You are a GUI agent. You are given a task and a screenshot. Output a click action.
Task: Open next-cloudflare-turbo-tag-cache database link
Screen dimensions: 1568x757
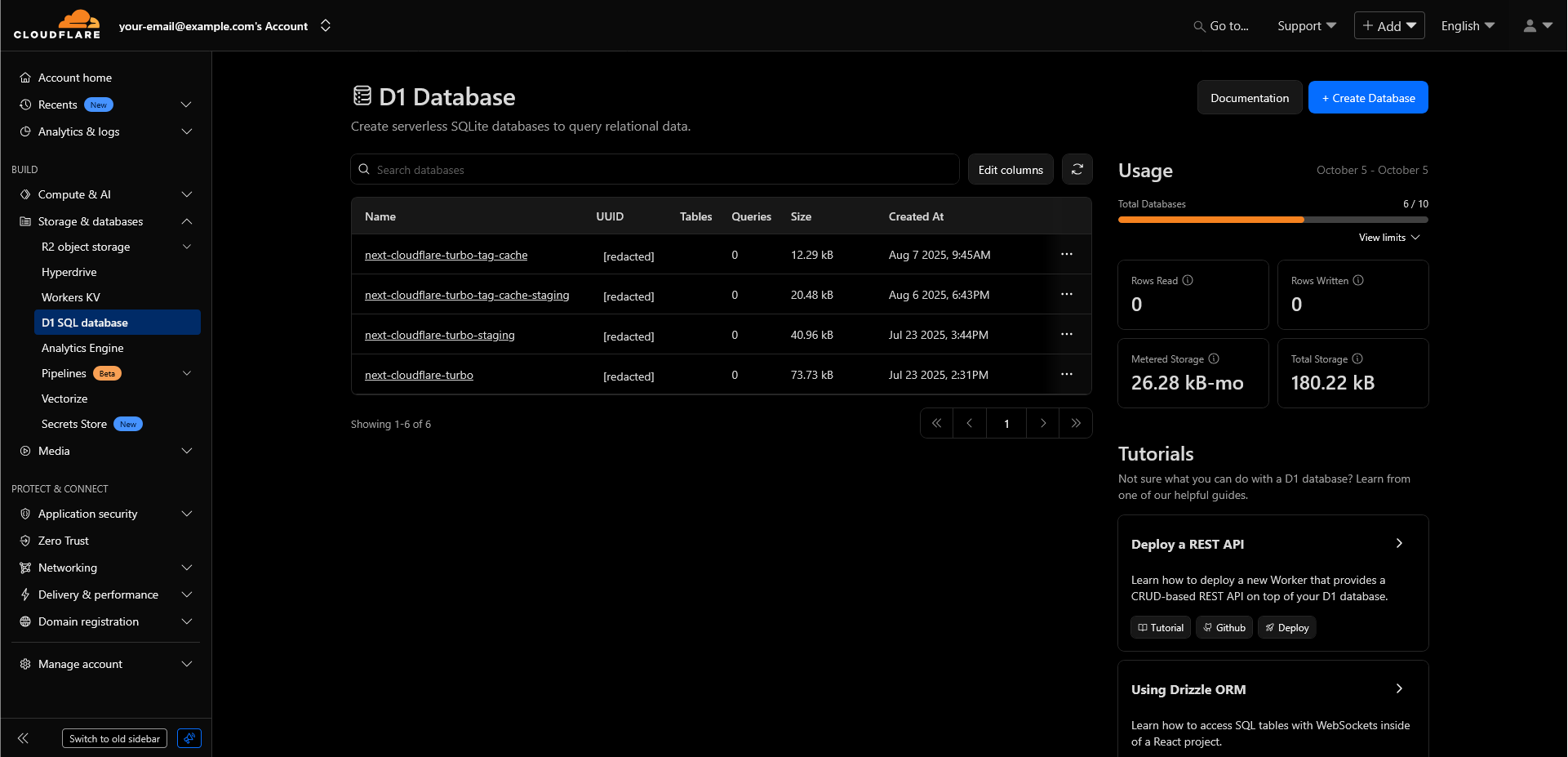pos(446,255)
